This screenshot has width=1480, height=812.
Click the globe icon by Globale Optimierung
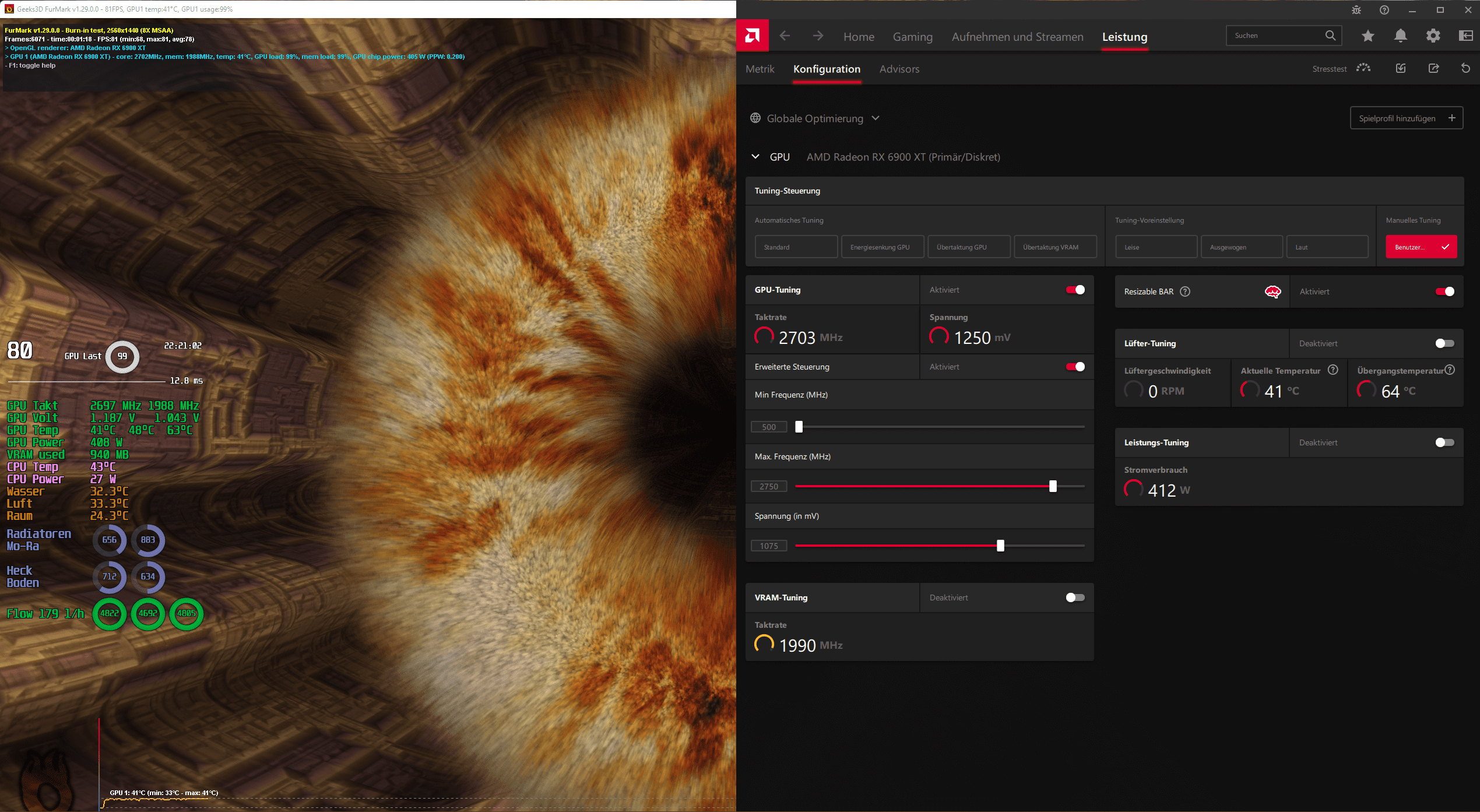pyautogui.click(x=755, y=118)
